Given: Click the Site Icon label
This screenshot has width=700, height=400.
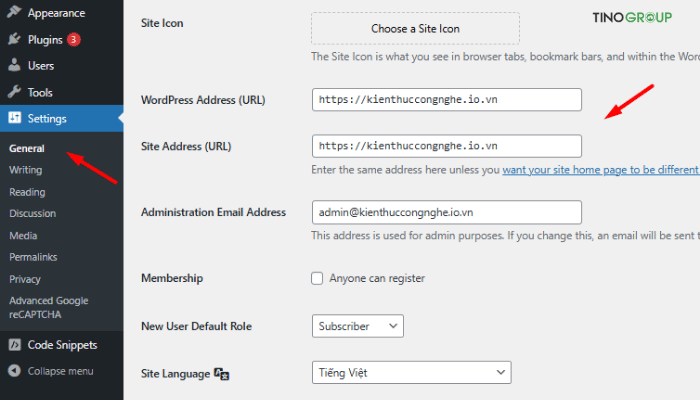Looking at the screenshot, I should click(162, 23).
